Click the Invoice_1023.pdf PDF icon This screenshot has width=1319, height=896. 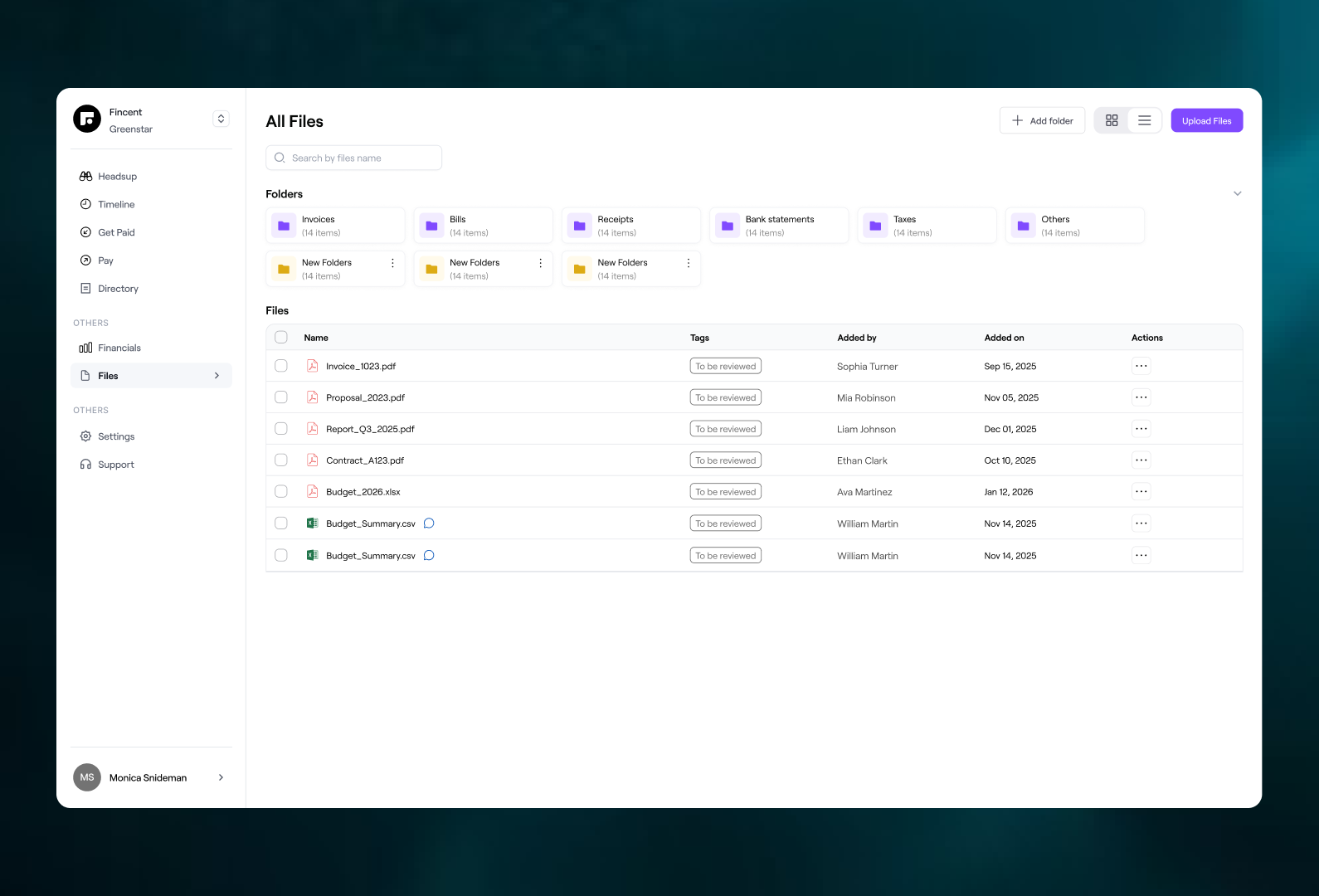[313, 366]
